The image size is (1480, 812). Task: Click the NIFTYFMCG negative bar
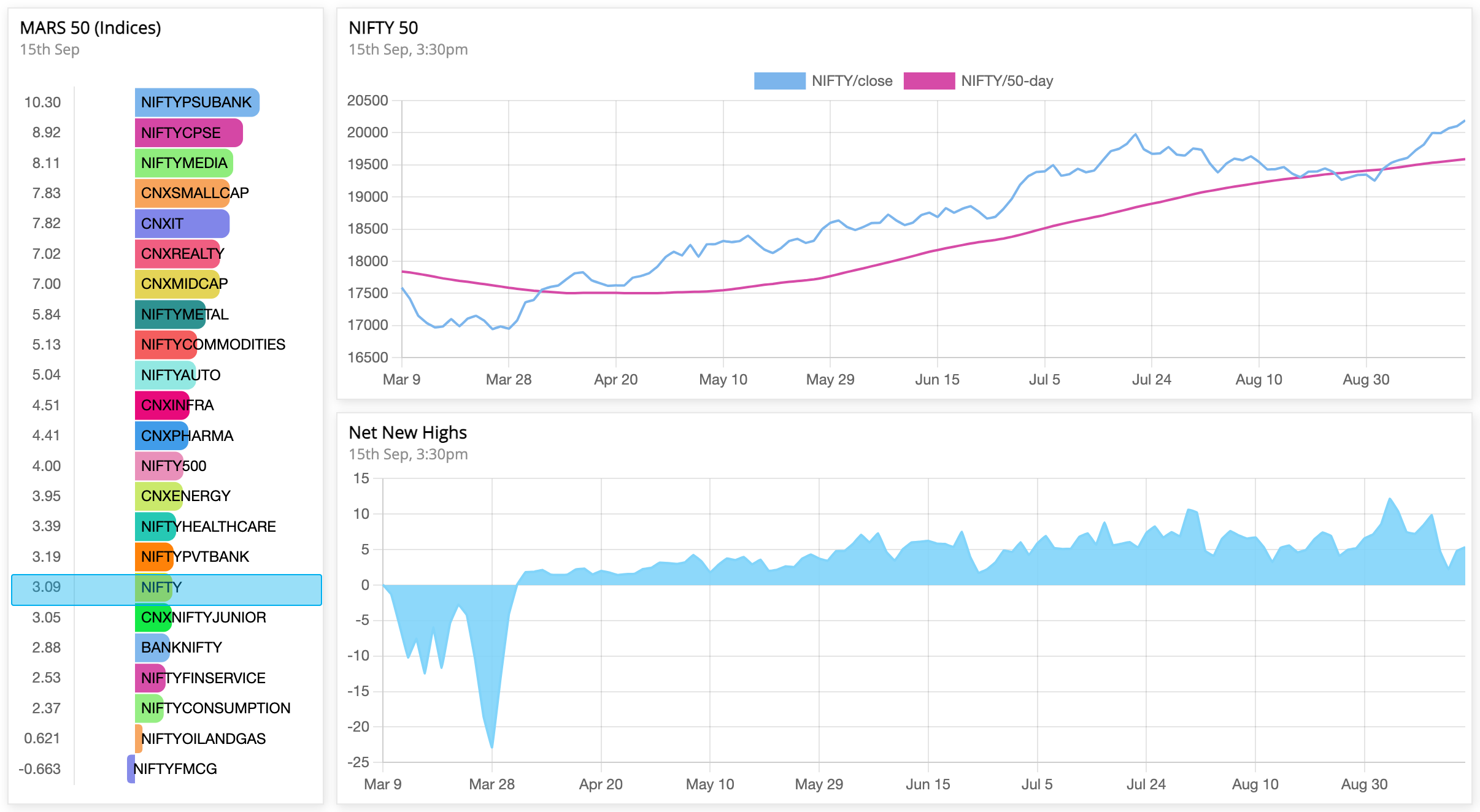click(x=131, y=769)
